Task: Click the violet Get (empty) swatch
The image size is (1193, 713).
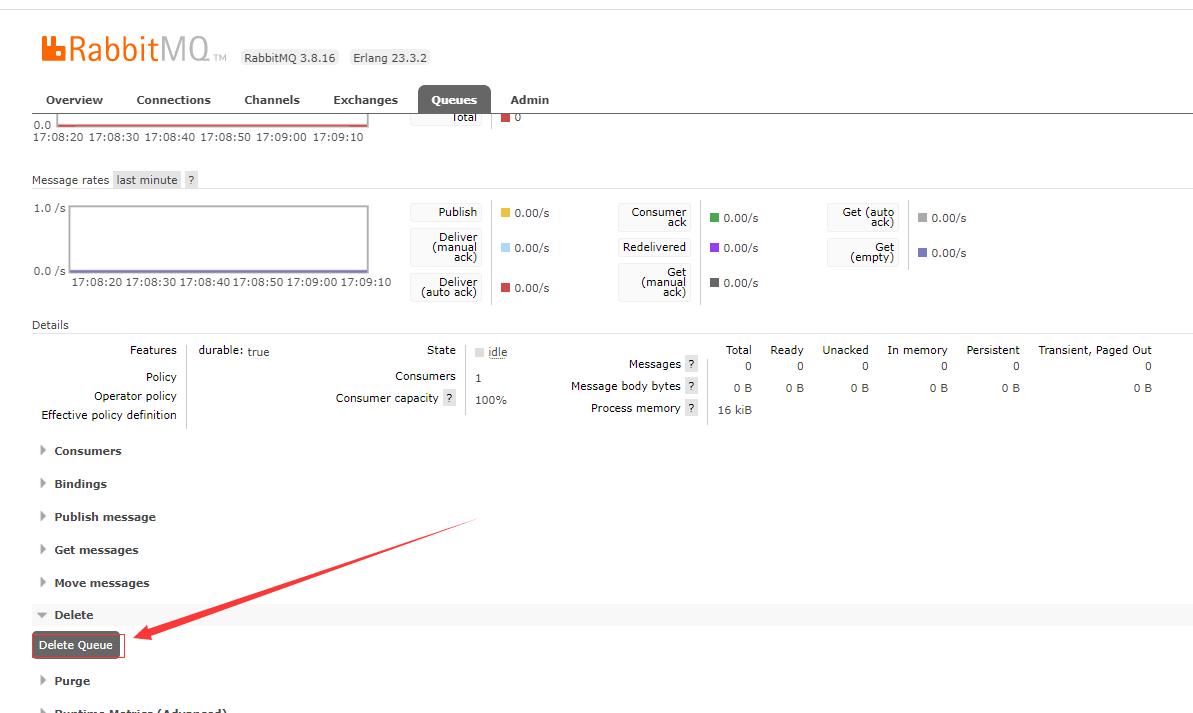Action: coord(922,253)
